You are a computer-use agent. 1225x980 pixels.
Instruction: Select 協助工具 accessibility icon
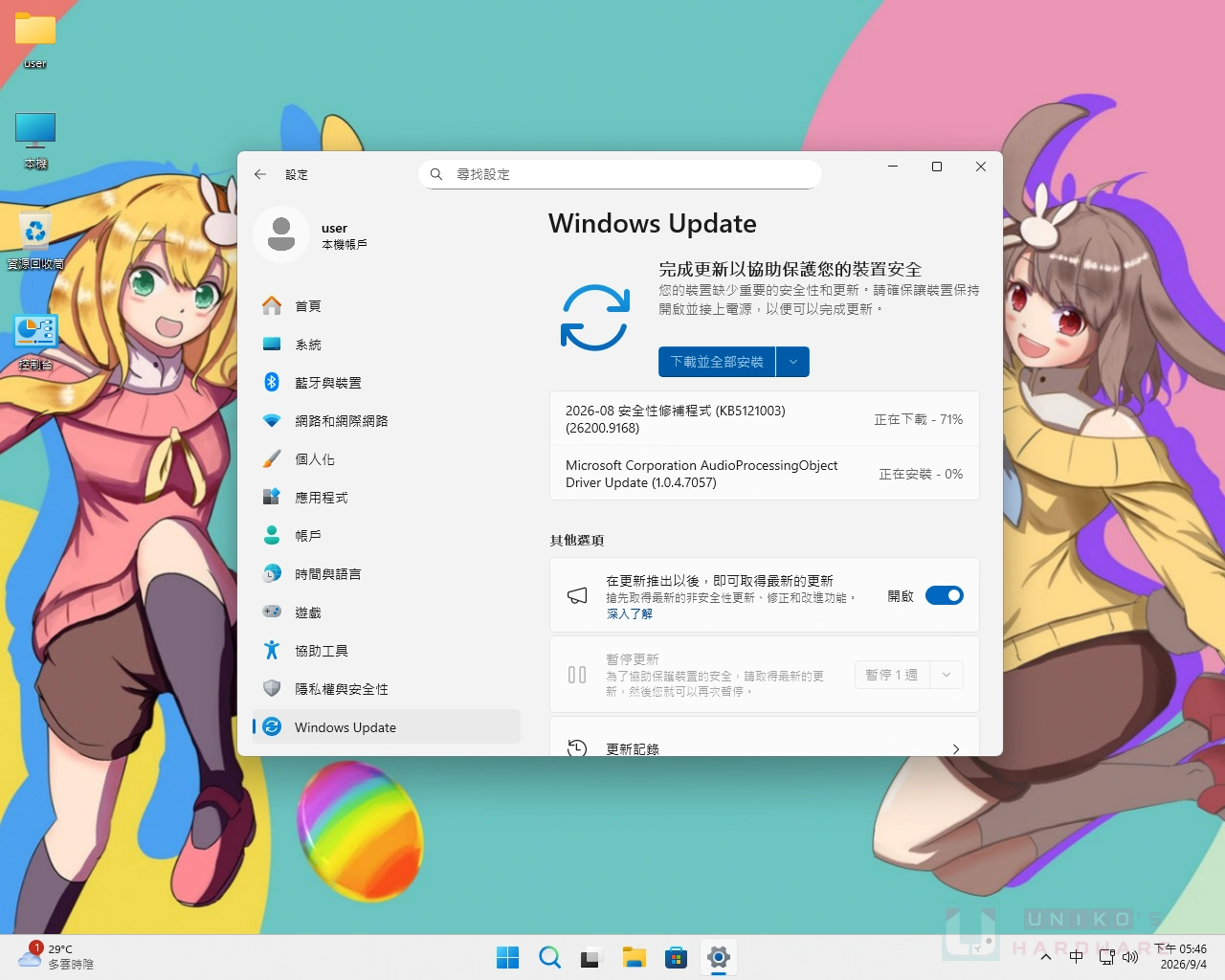click(x=272, y=650)
